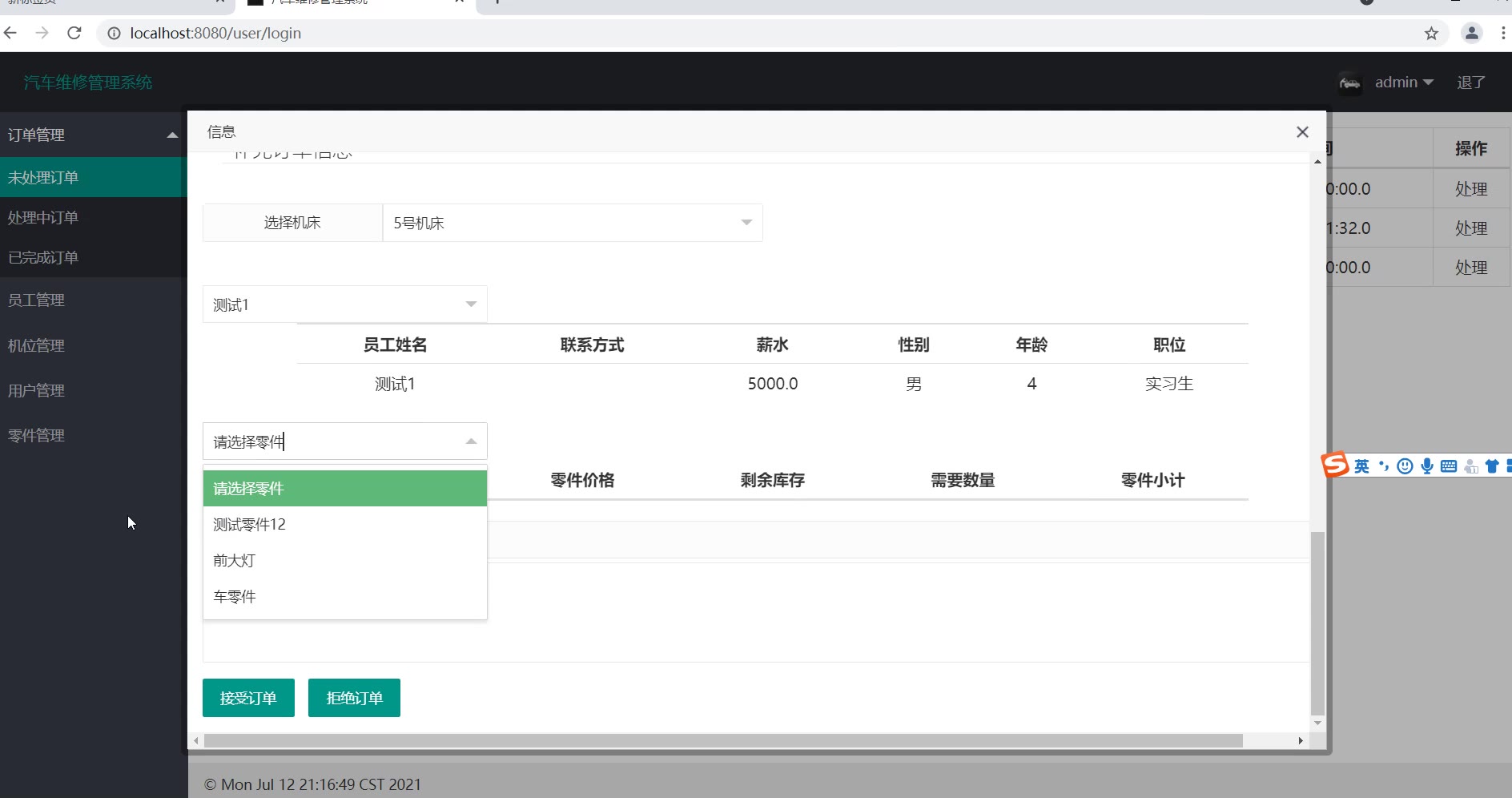Open 已完成订单 in the sidebar

coord(93,257)
